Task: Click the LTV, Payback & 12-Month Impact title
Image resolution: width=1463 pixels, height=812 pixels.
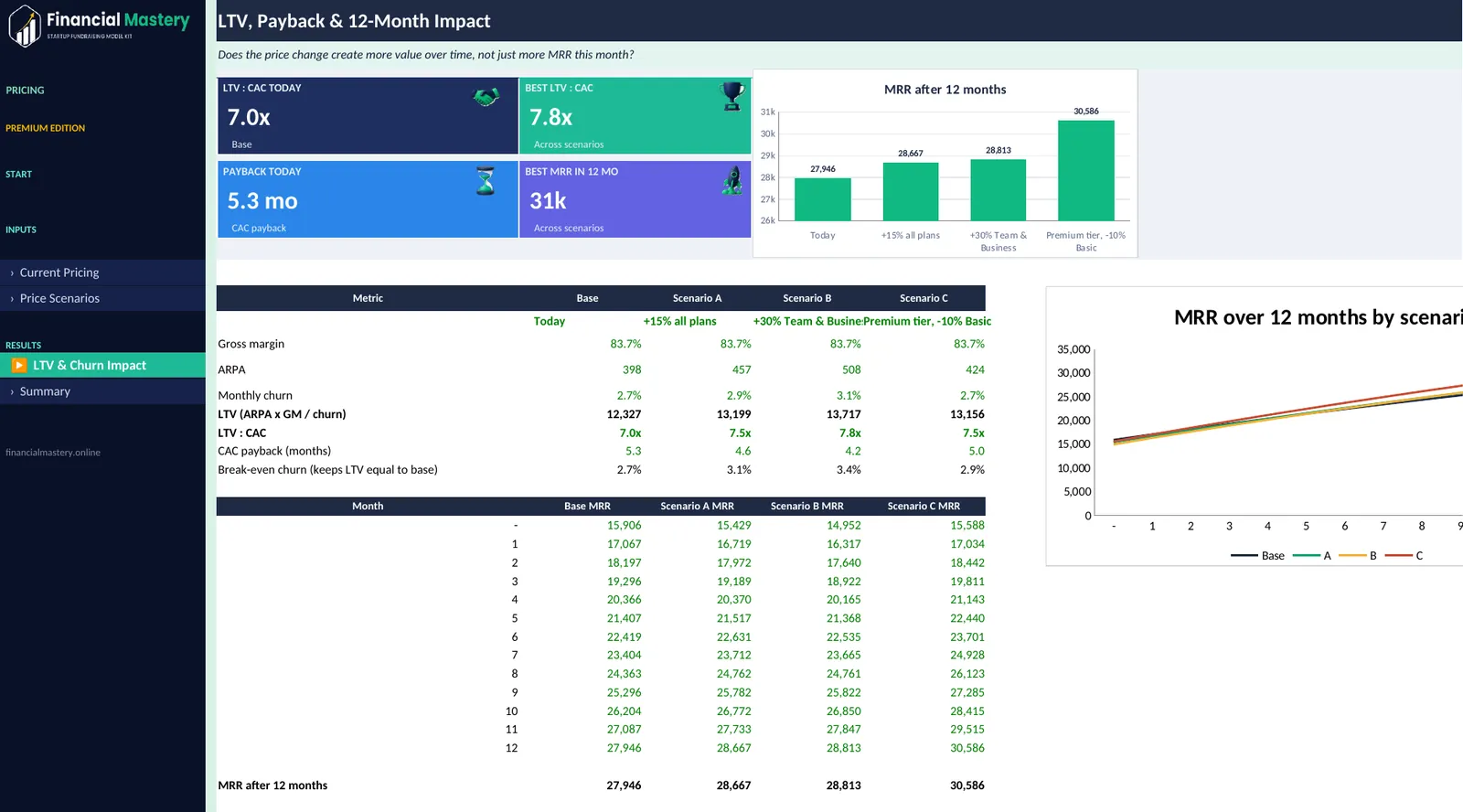Action: point(354,21)
